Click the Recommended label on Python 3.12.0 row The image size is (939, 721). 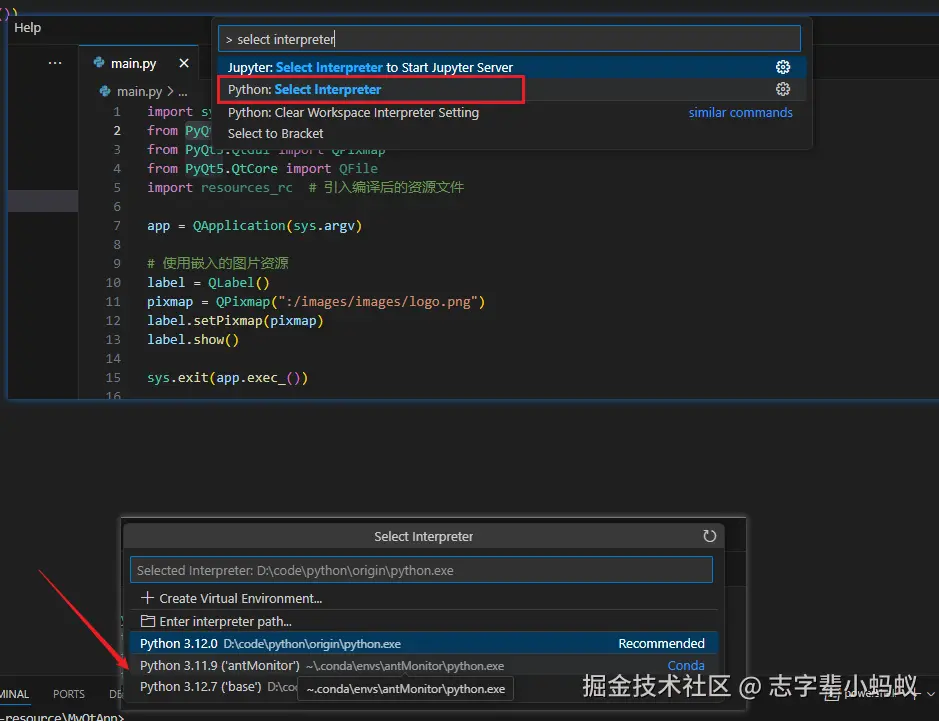[661, 643]
